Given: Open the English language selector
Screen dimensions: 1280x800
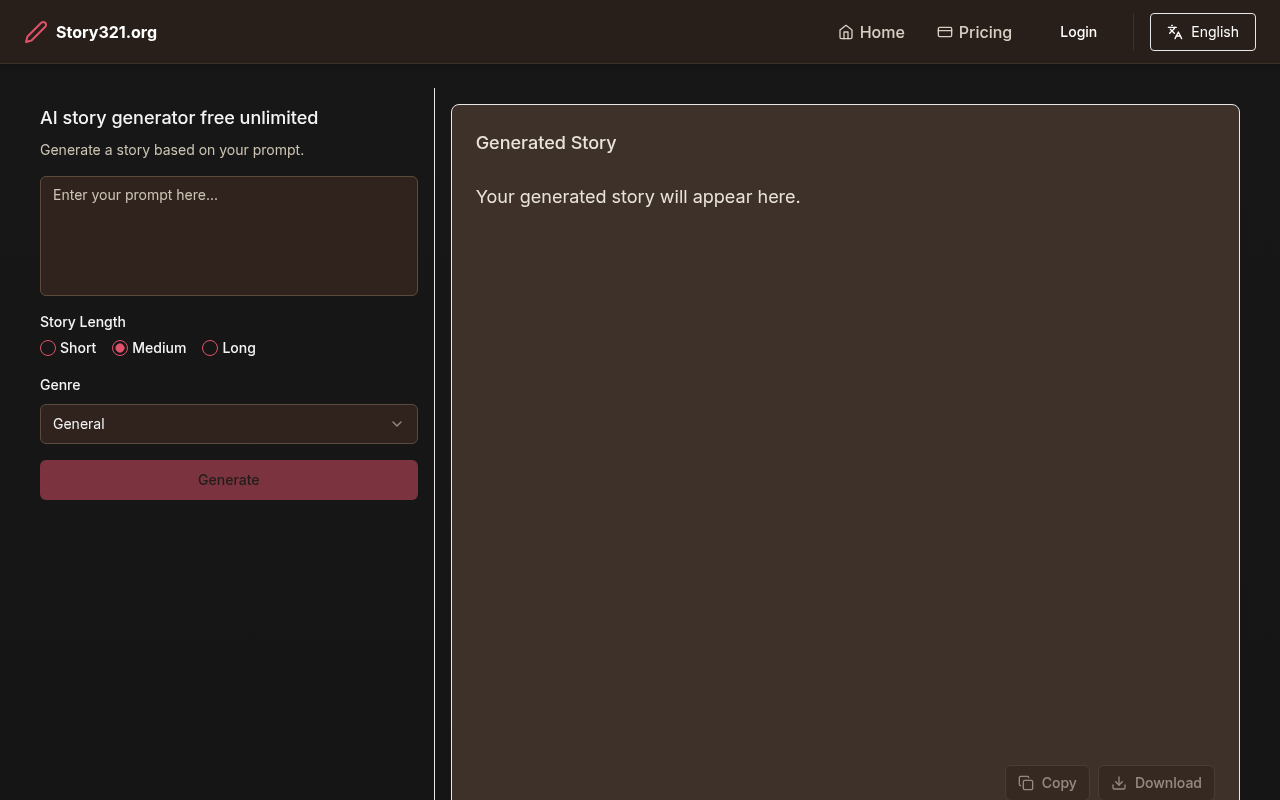Looking at the screenshot, I should coord(1202,32).
